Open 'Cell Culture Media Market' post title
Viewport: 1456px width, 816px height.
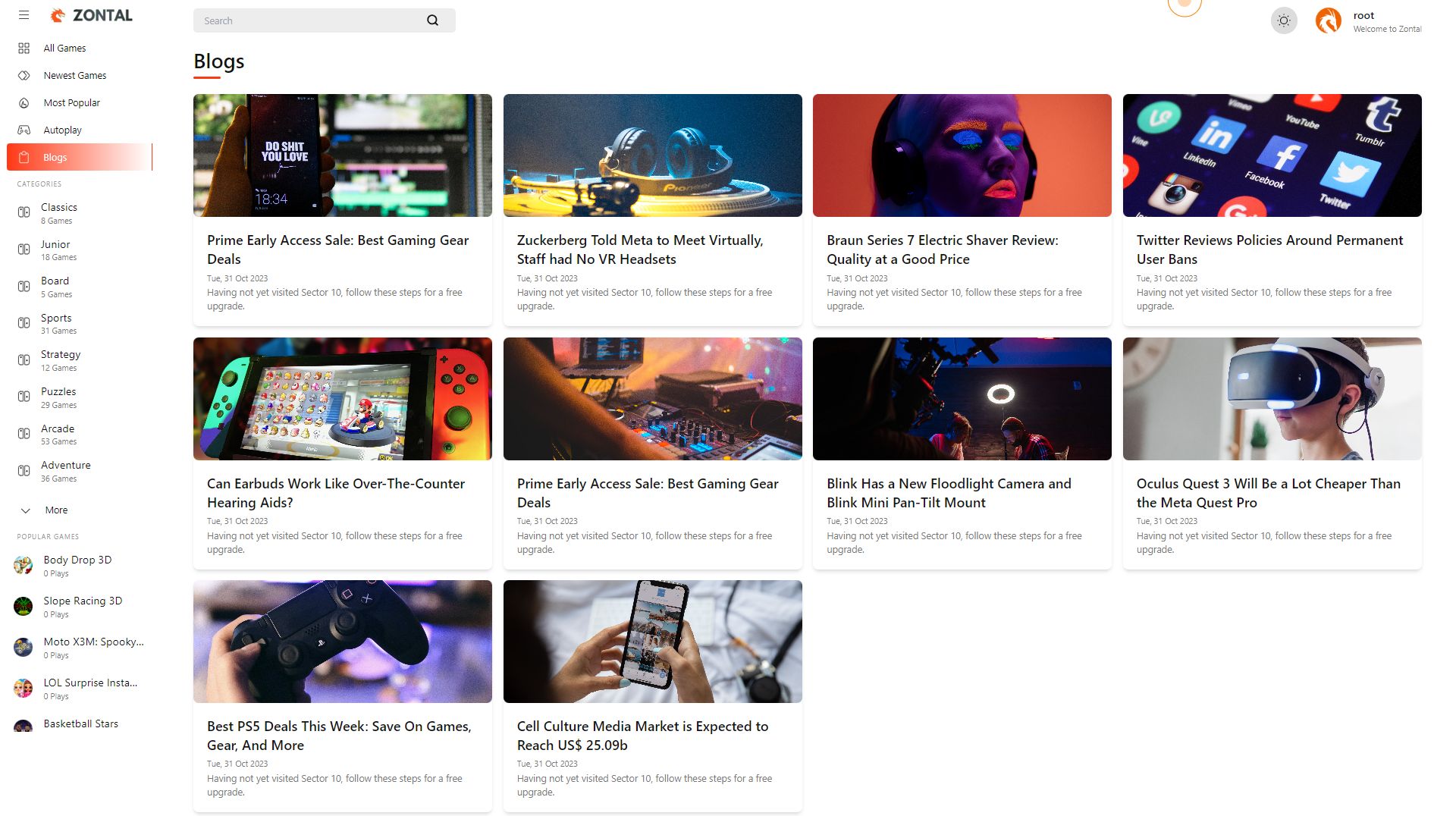(642, 736)
